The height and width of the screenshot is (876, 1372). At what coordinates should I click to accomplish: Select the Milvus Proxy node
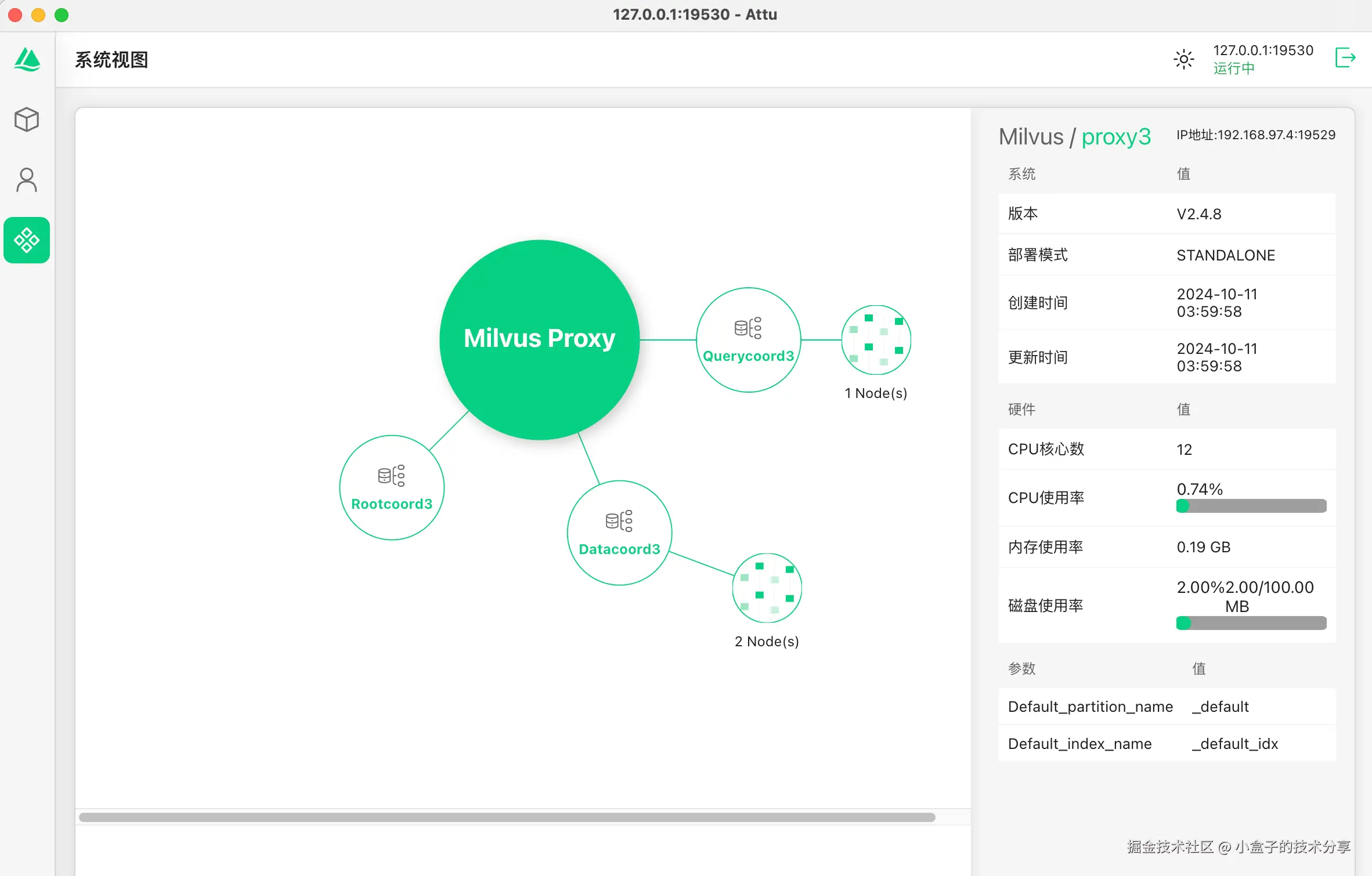[539, 339]
